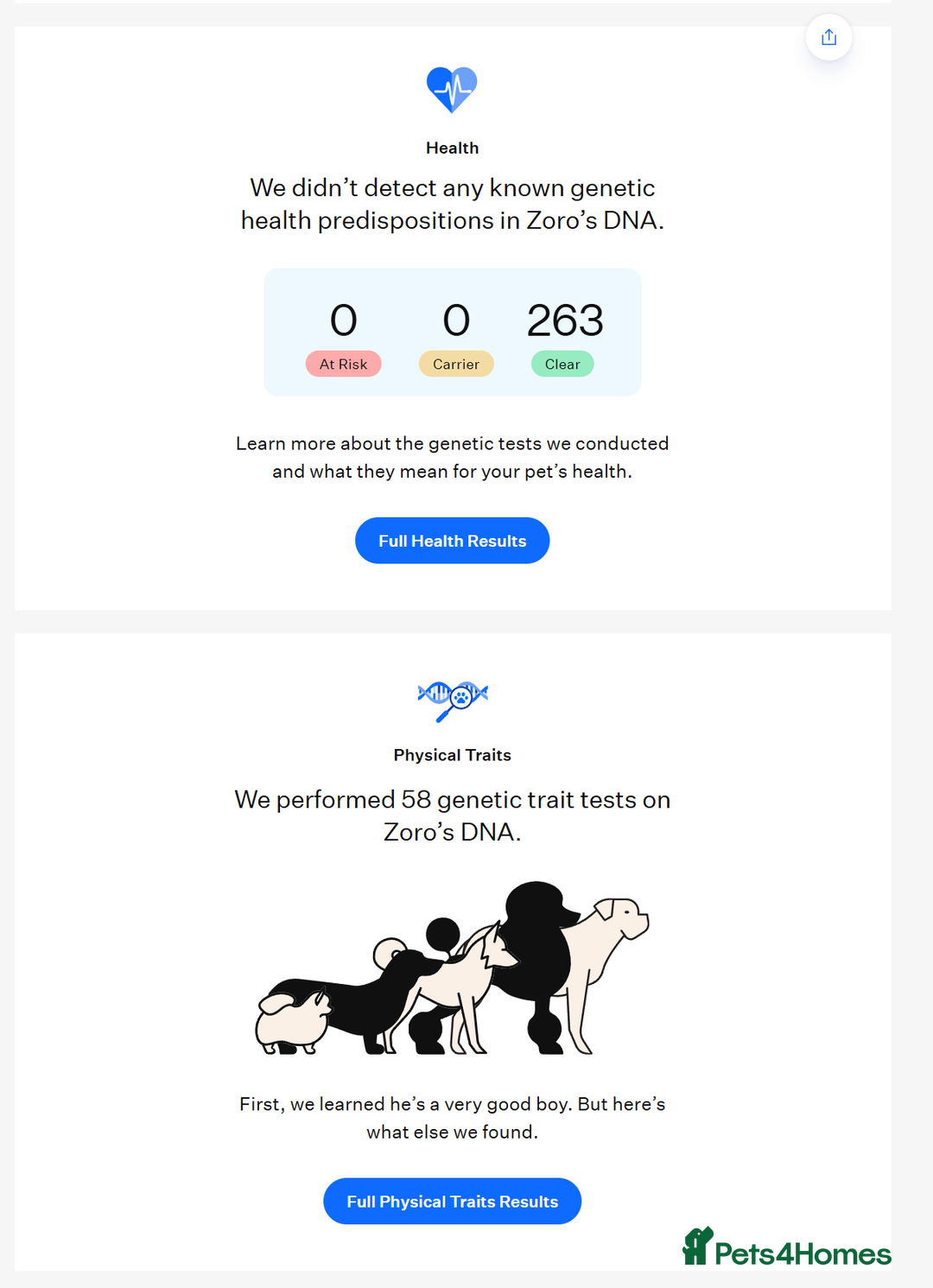This screenshot has width=933, height=1288.
Task: Click the Pets4Homes logo
Action: coord(787,1248)
